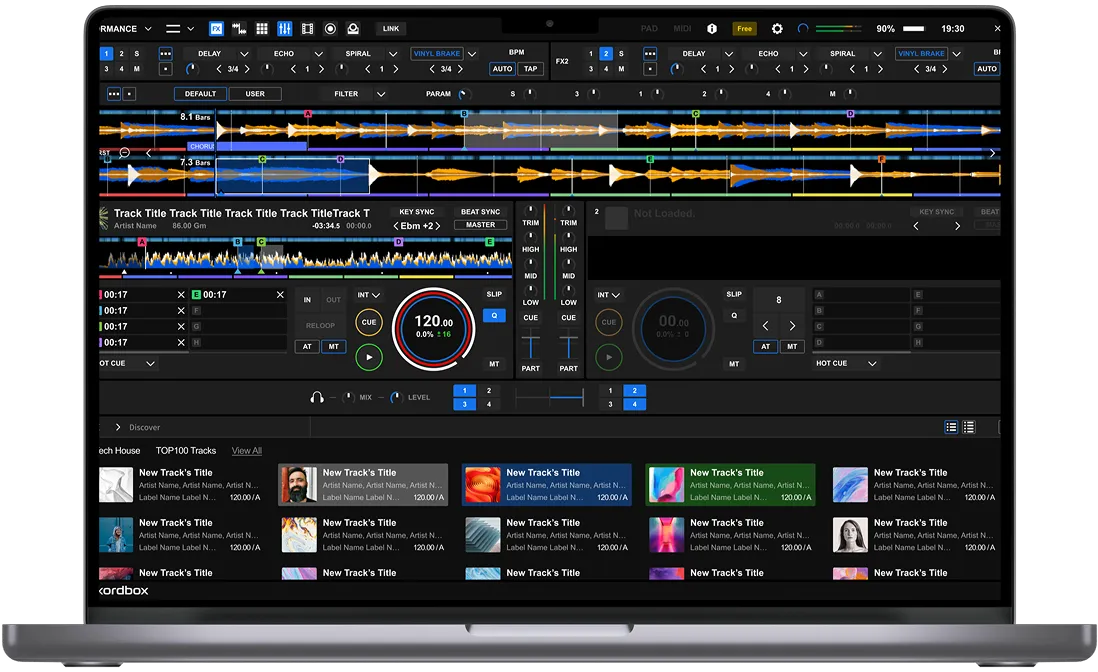This screenshot has width=1098, height=672.
Task: Expand the FILTER dropdown
Action: click(381, 94)
